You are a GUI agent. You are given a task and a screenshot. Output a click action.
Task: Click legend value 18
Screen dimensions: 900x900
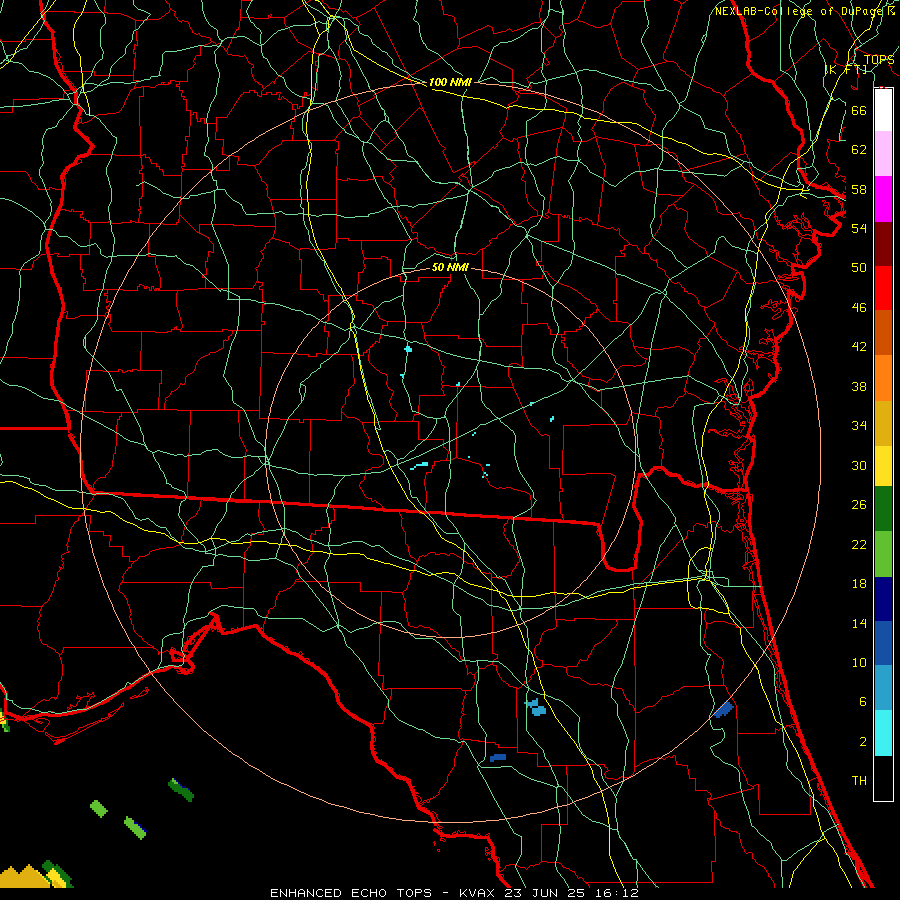859,584
